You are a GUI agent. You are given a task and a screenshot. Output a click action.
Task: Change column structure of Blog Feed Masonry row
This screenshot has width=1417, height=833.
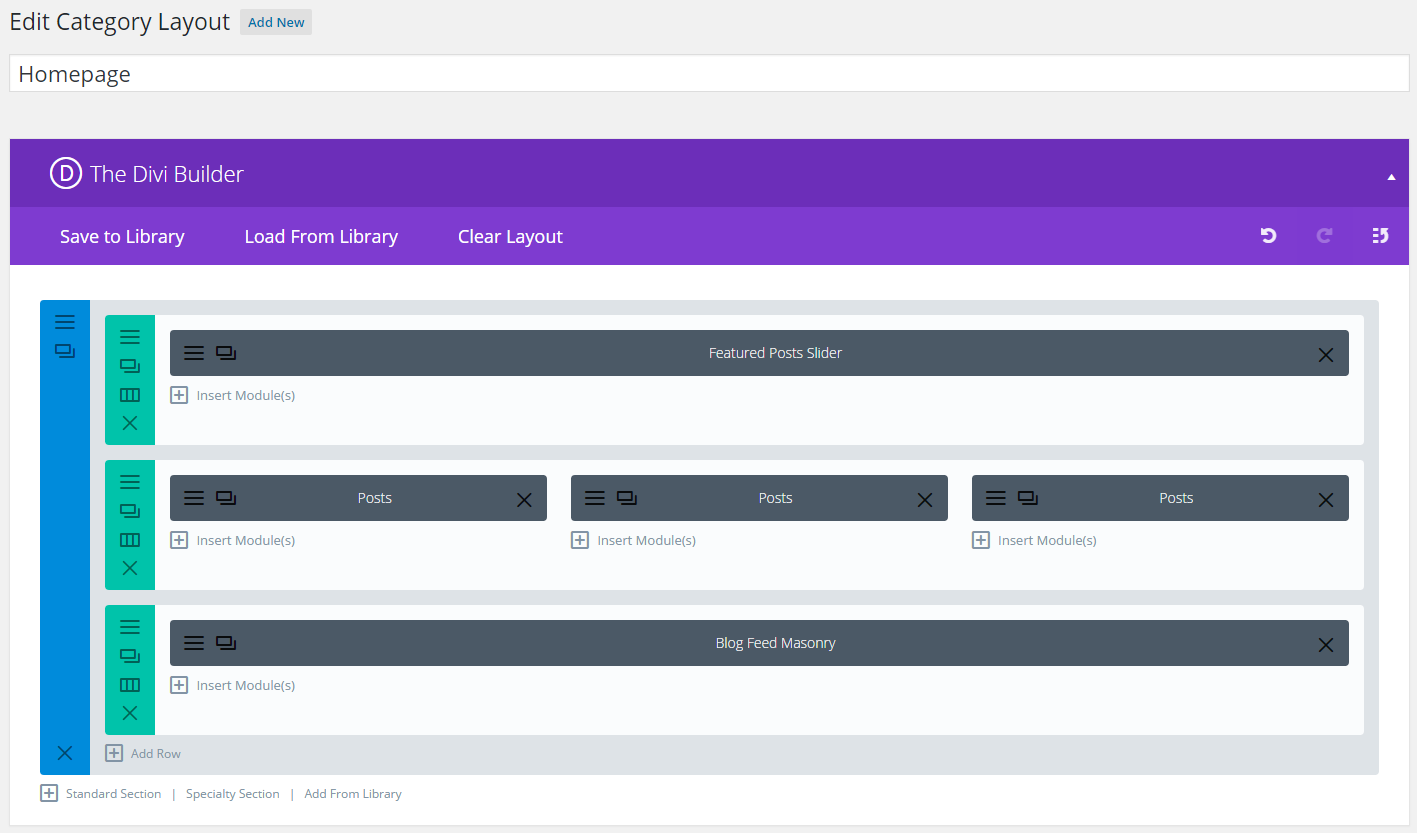[x=130, y=685]
